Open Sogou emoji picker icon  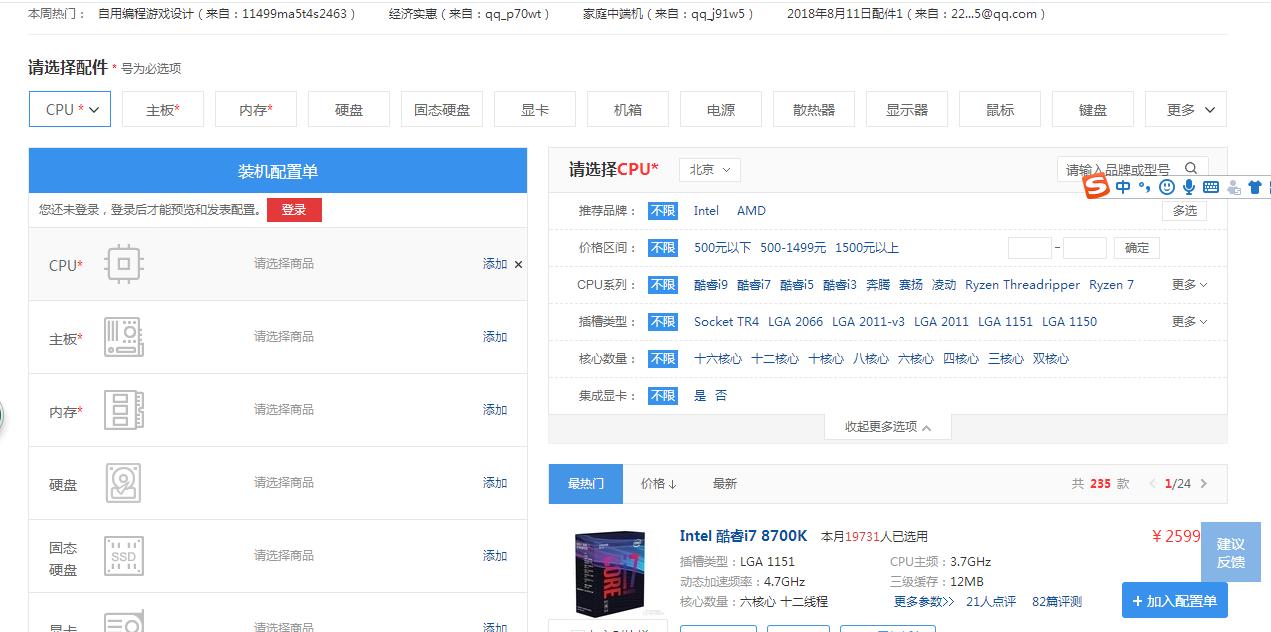(x=1167, y=186)
